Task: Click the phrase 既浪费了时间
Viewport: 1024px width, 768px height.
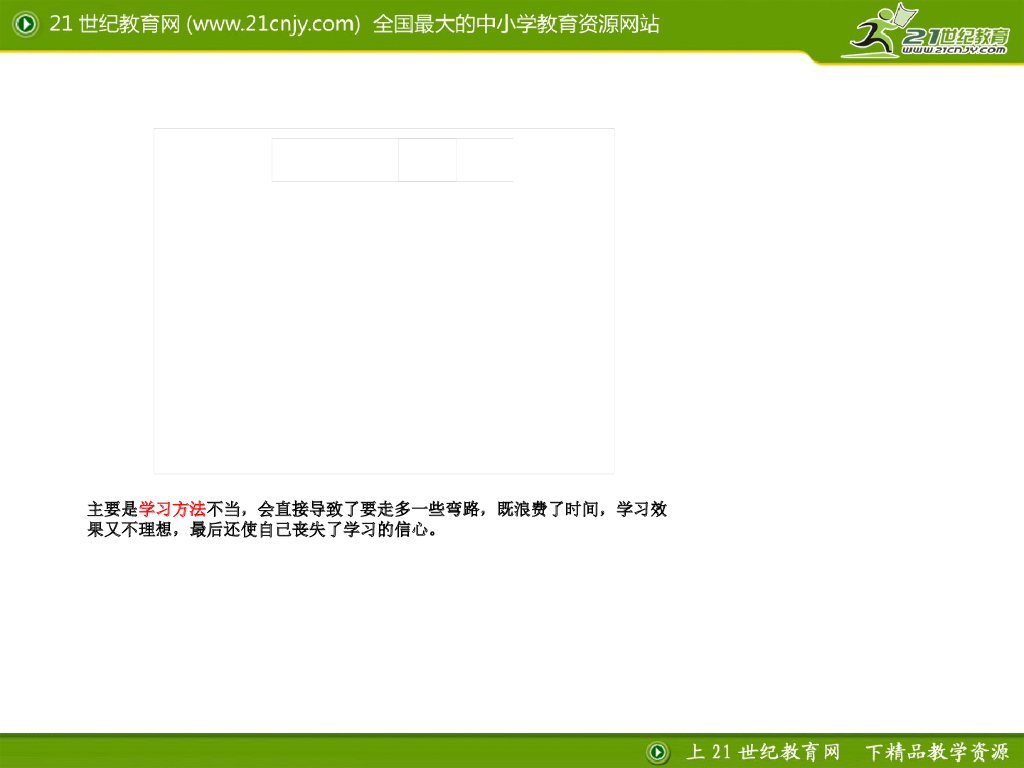Action: [x=548, y=509]
